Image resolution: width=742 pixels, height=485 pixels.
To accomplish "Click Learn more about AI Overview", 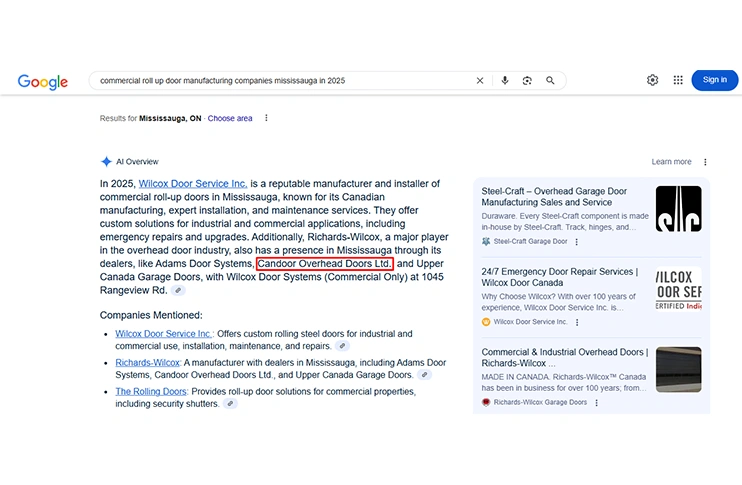I will [671, 162].
